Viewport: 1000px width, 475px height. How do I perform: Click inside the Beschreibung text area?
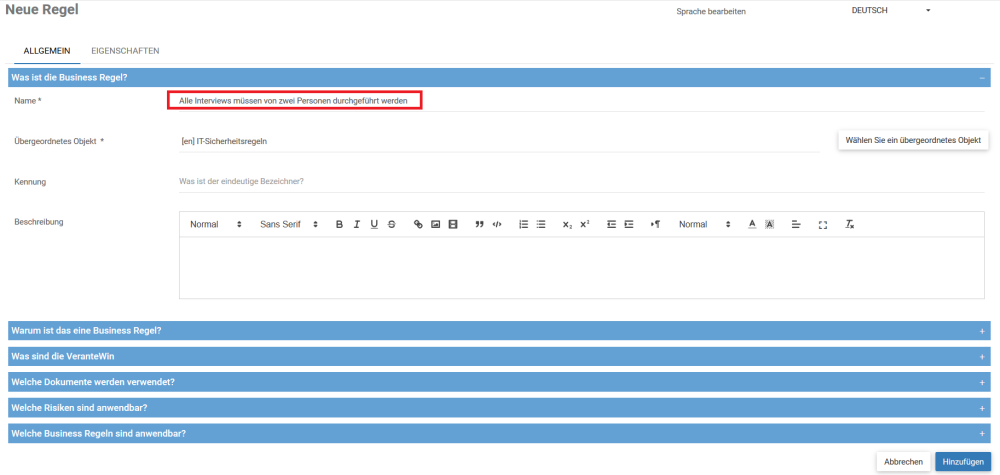tap(582, 268)
